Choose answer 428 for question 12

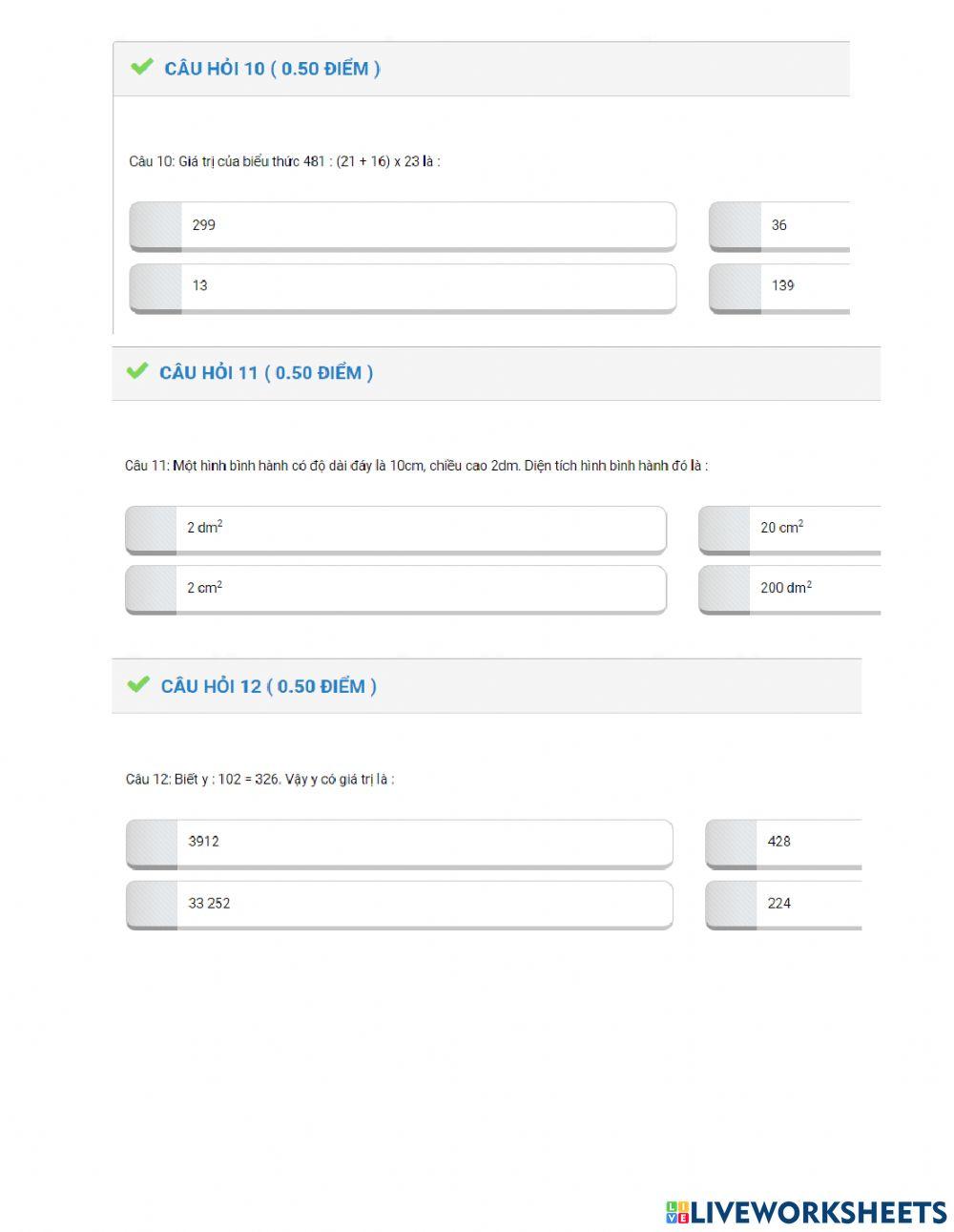coord(782,843)
